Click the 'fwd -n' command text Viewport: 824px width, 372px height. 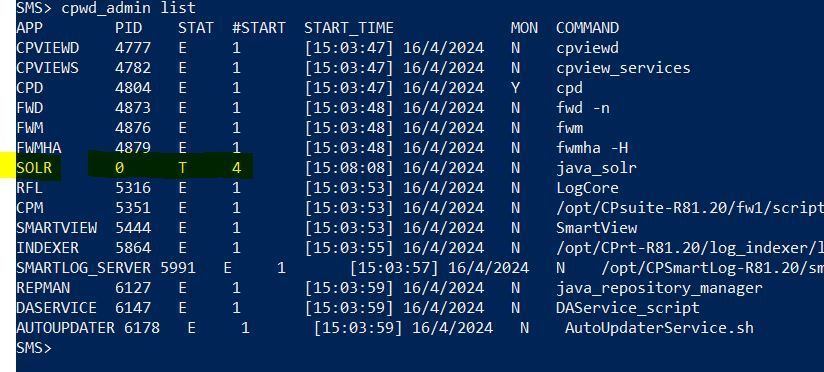(x=583, y=108)
